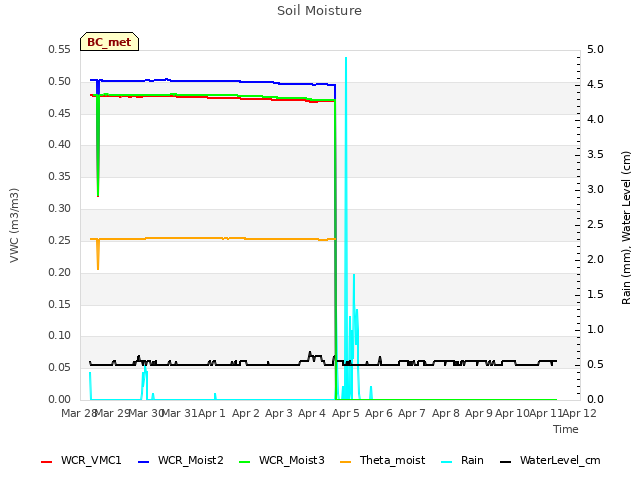Viewport: 640px width, 480px height.
Task: Click the Apr 12 x-axis tick label
Action: coord(580,413)
